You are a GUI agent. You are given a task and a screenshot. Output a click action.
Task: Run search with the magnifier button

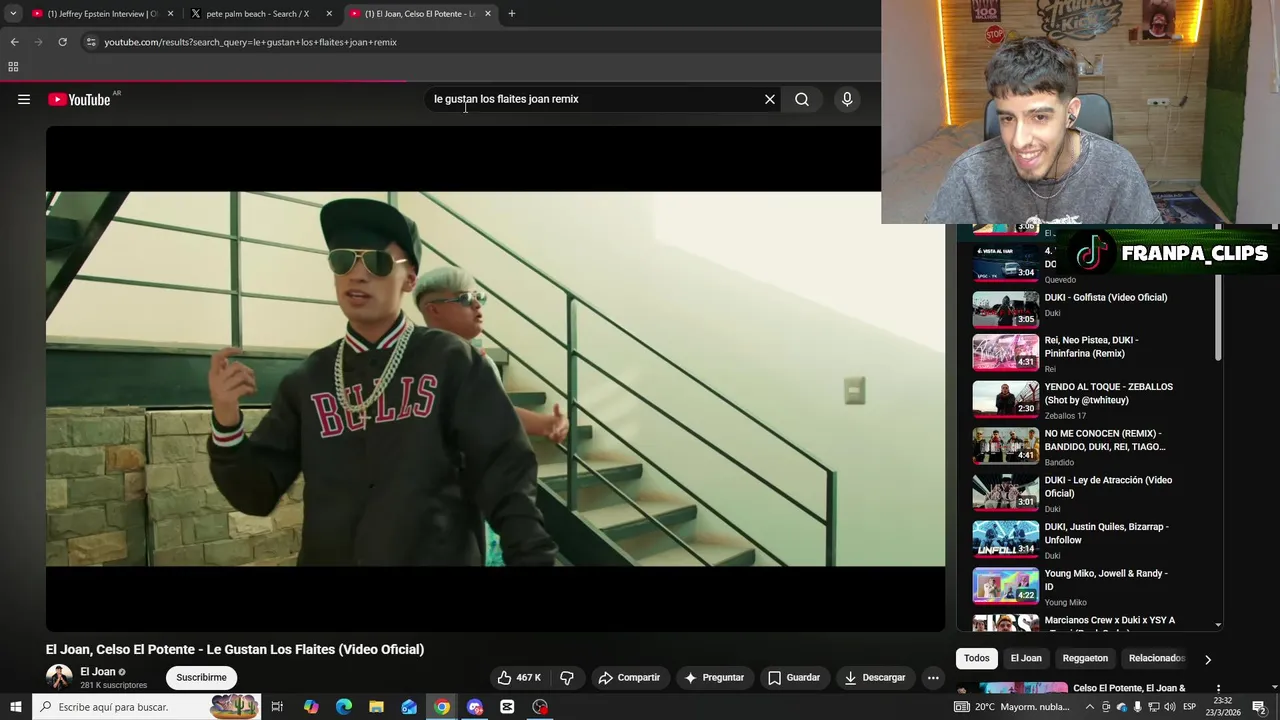(802, 99)
